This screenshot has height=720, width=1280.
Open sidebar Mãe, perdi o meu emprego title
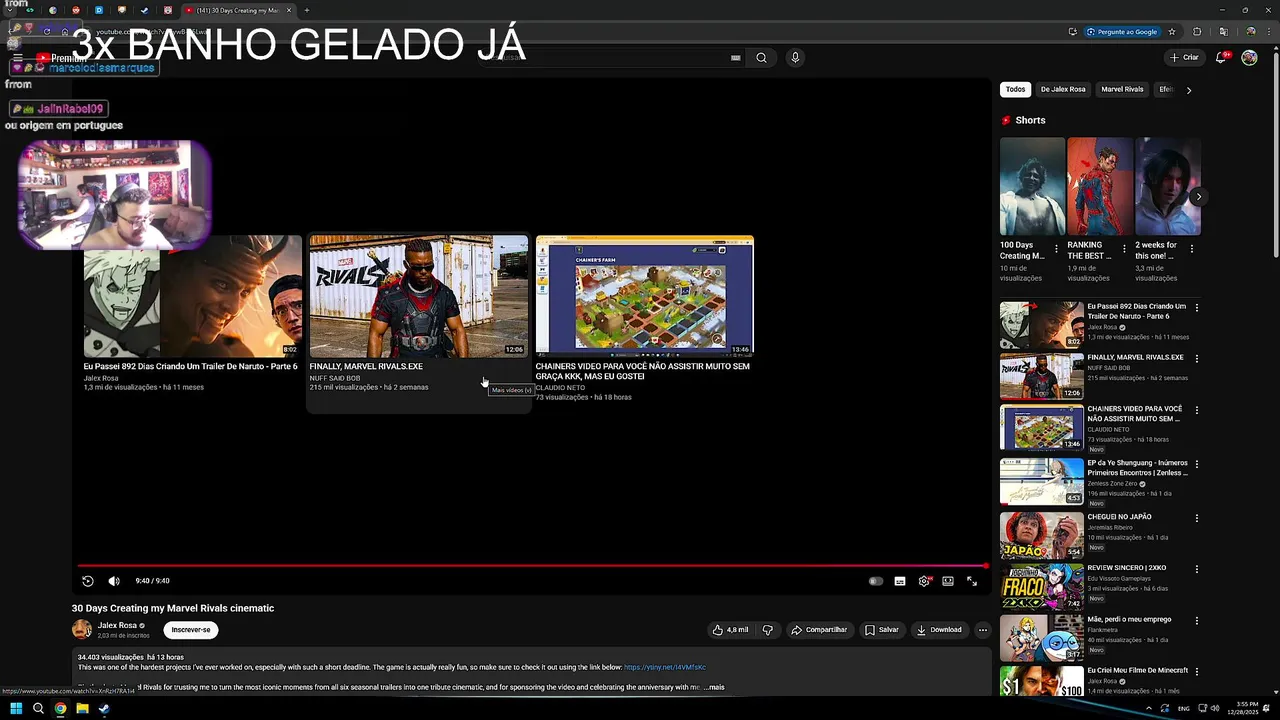pos(1129,619)
